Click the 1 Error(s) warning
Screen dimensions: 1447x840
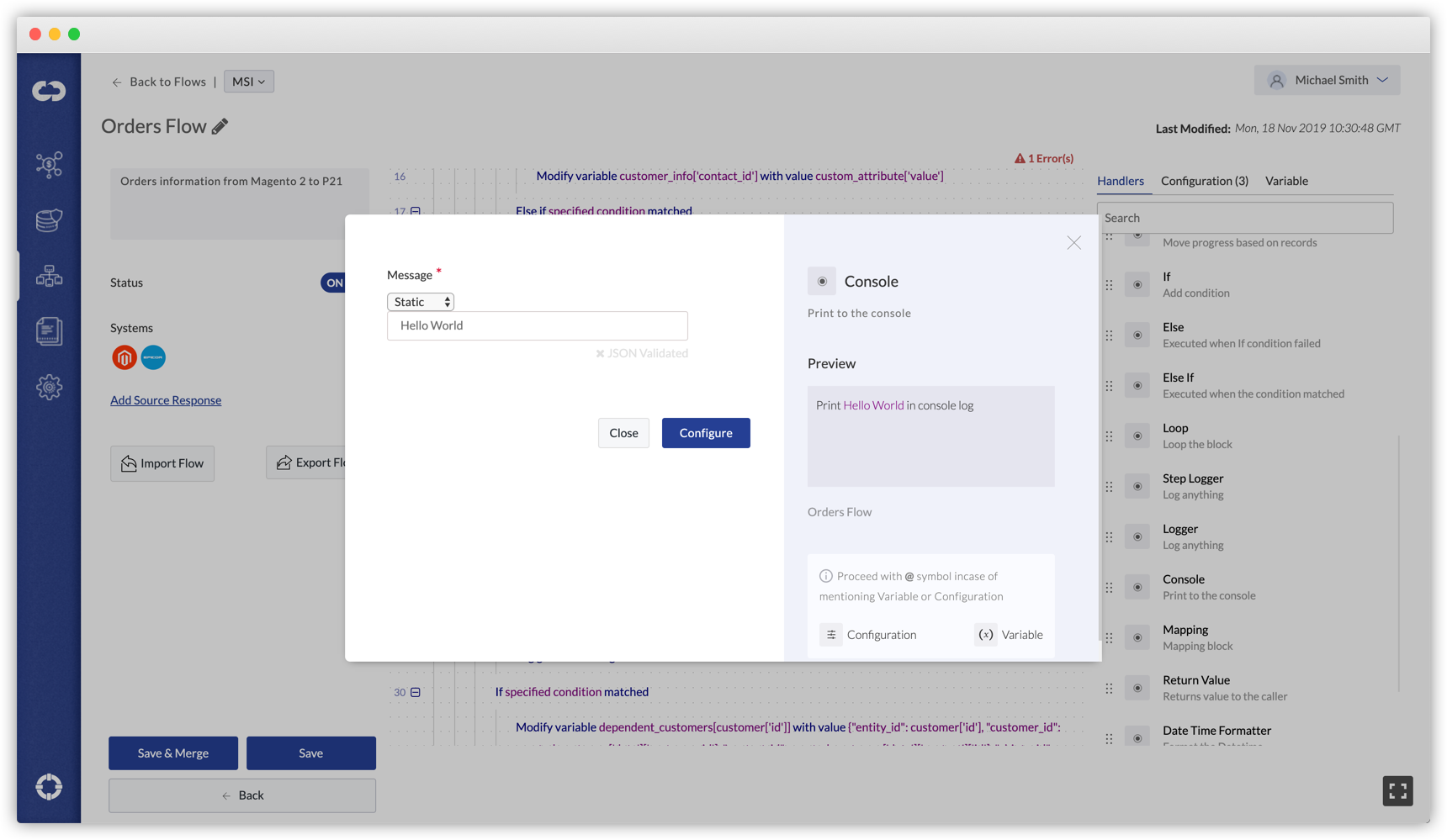1044,158
